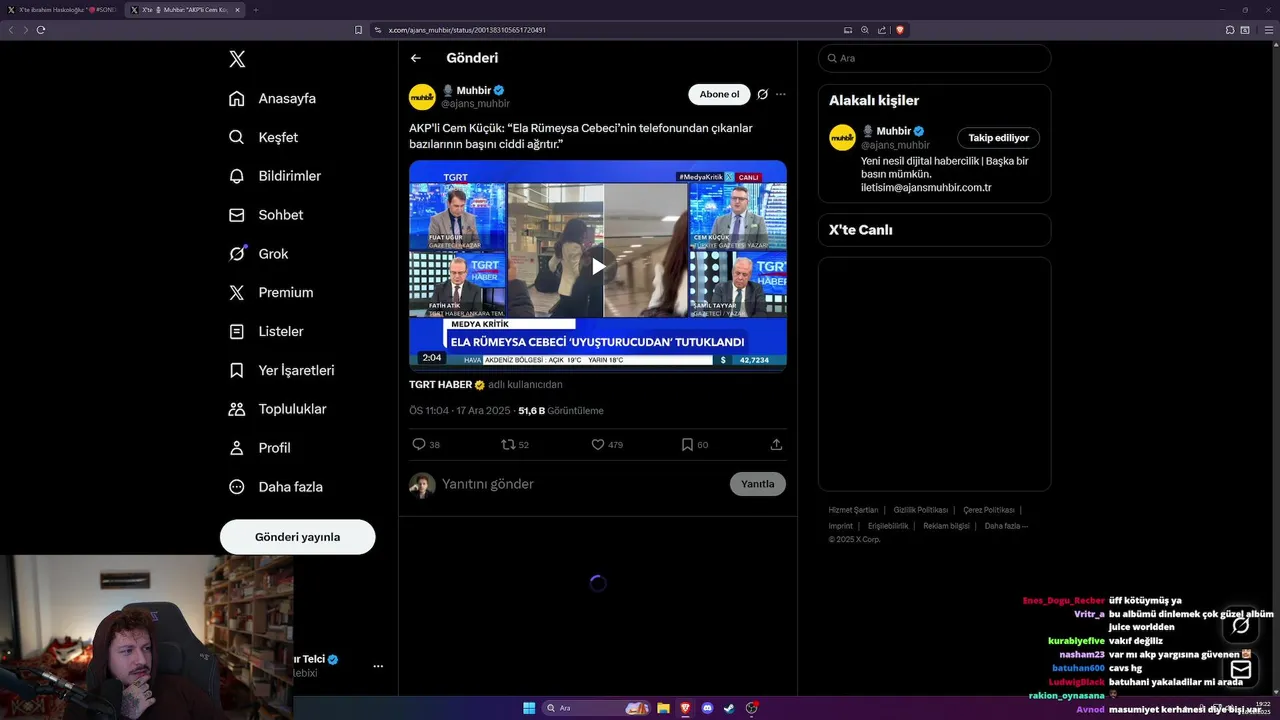Open Premium from the sidebar
The width and height of the screenshot is (1280, 720).
(x=270, y=293)
